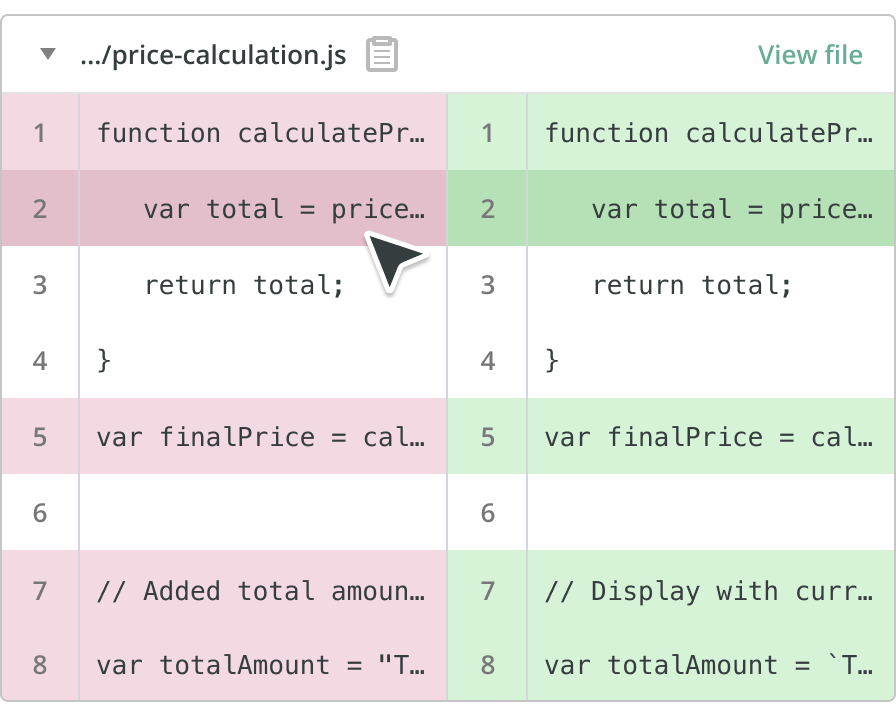
Task: Click removed 'var finalPrice' line on left
Action: (x=260, y=437)
